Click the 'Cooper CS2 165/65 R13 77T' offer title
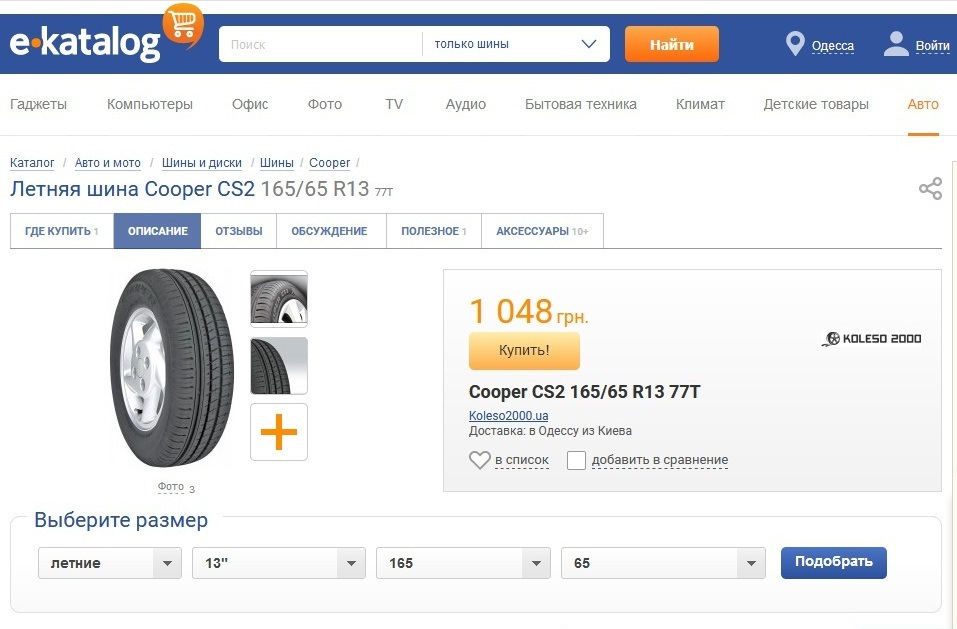 click(585, 392)
